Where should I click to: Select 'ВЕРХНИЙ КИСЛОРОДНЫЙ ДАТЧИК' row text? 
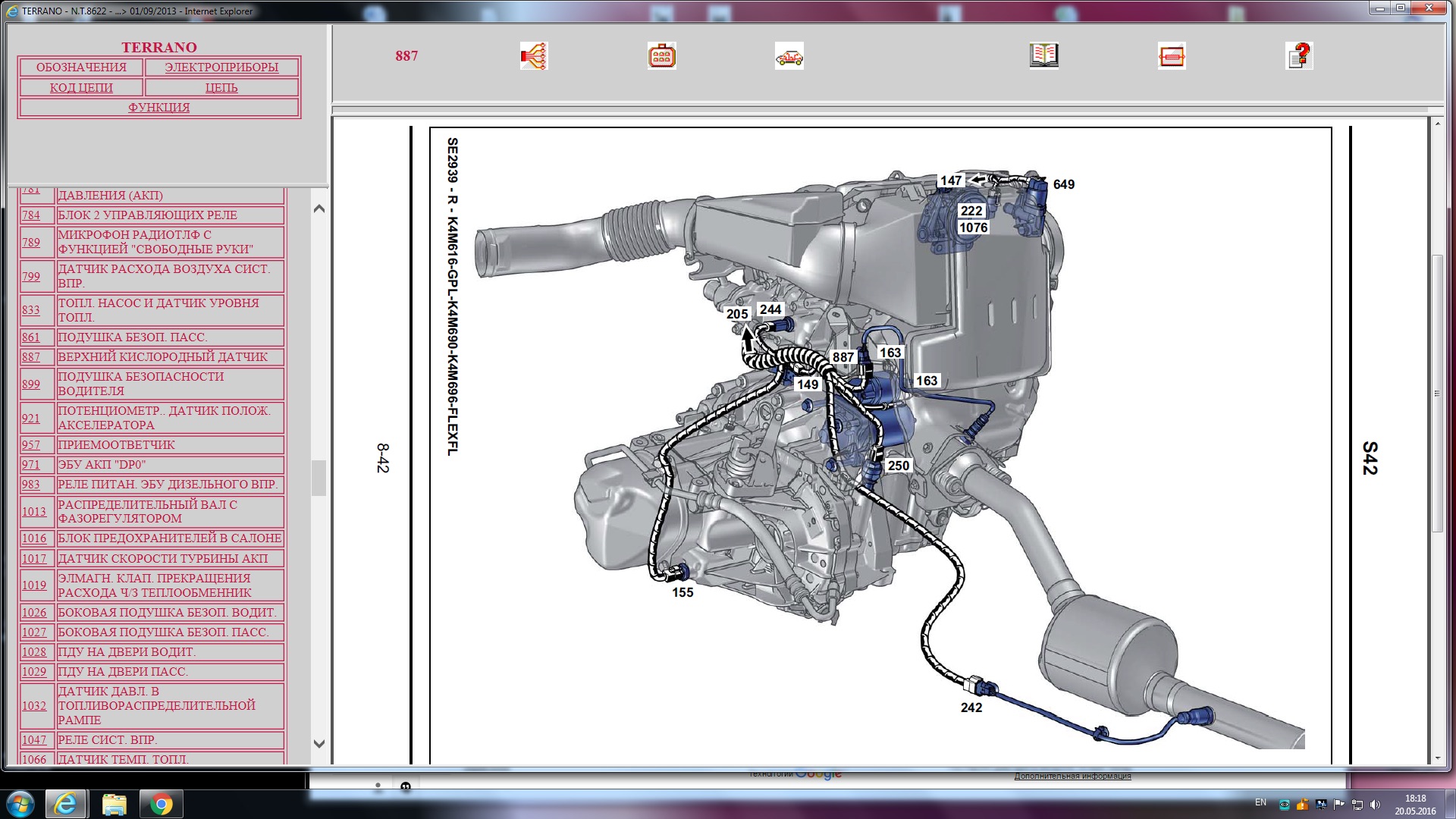pos(163,357)
